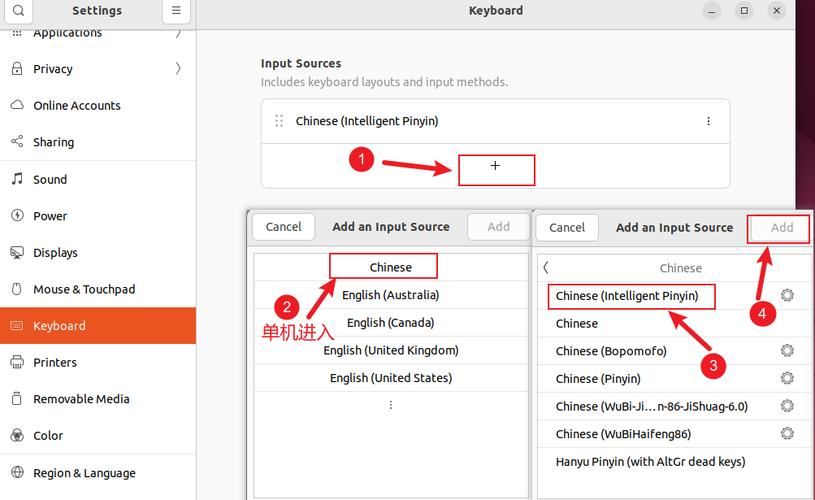Screen dimensions: 815x500
Task: Cancel the right Add an Input Source dialog
Action: tap(567, 228)
